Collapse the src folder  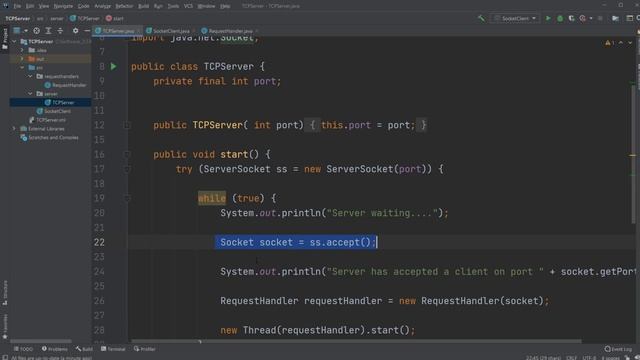pyautogui.click(x=22, y=68)
